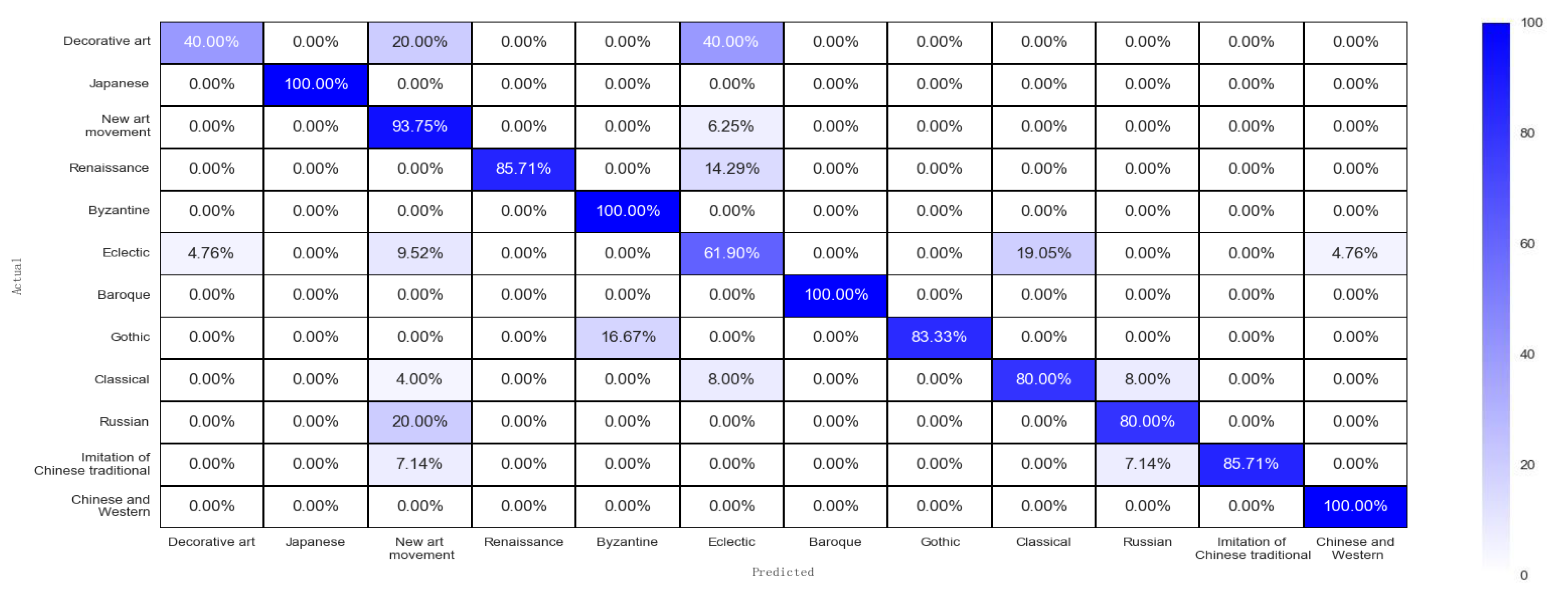This screenshot has height=599, width=1568.
Task: Click the 4.00% cell in Classical row
Action: click(x=419, y=380)
